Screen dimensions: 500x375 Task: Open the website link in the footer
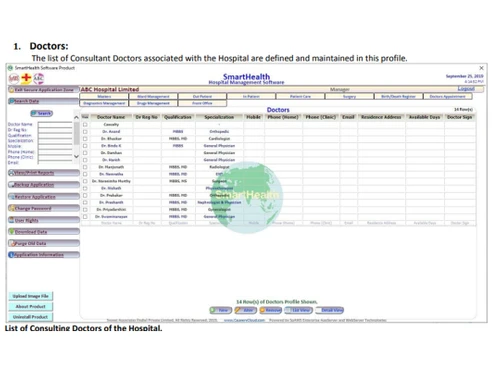(244, 320)
